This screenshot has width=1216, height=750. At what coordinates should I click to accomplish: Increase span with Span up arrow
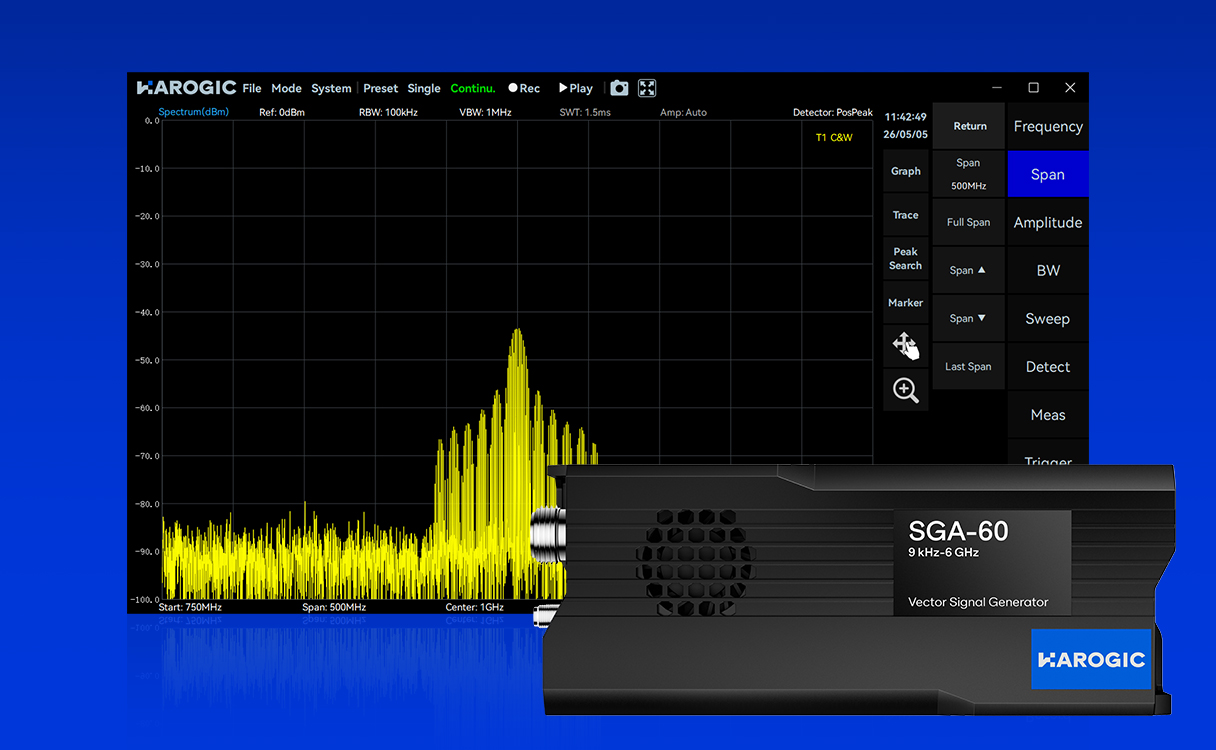[x=969, y=270]
